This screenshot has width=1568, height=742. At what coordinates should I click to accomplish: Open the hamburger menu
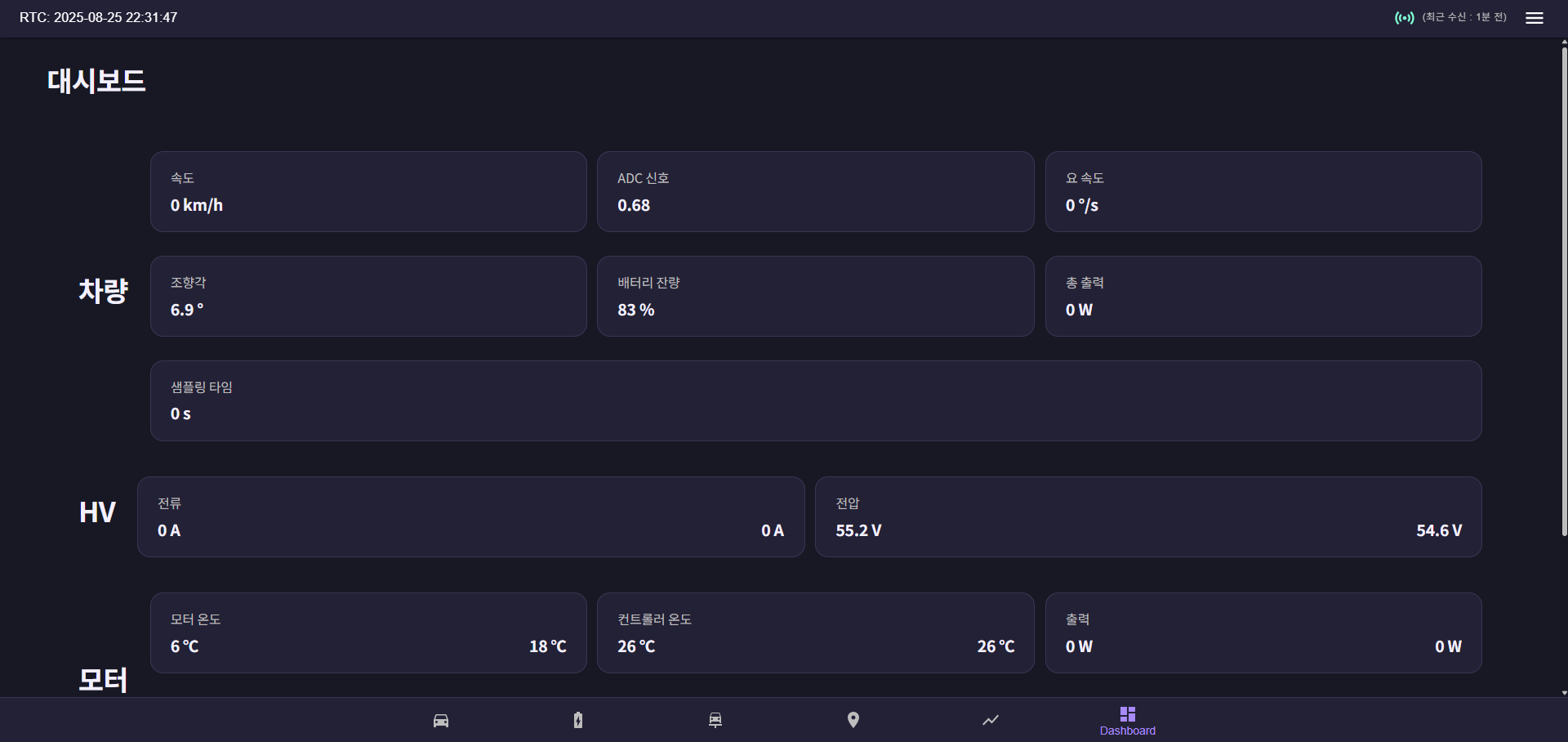point(1534,18)
